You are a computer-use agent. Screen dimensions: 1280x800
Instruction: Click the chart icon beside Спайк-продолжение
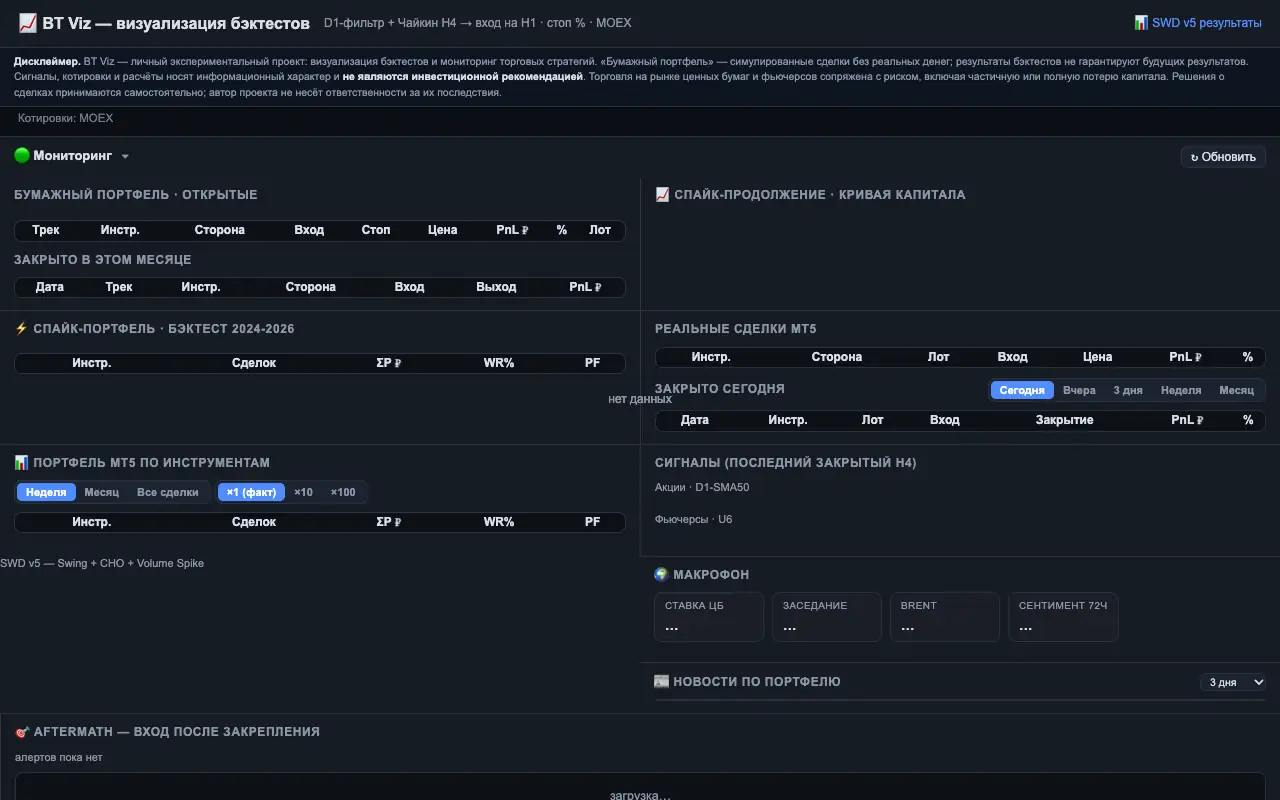point(662,194)
